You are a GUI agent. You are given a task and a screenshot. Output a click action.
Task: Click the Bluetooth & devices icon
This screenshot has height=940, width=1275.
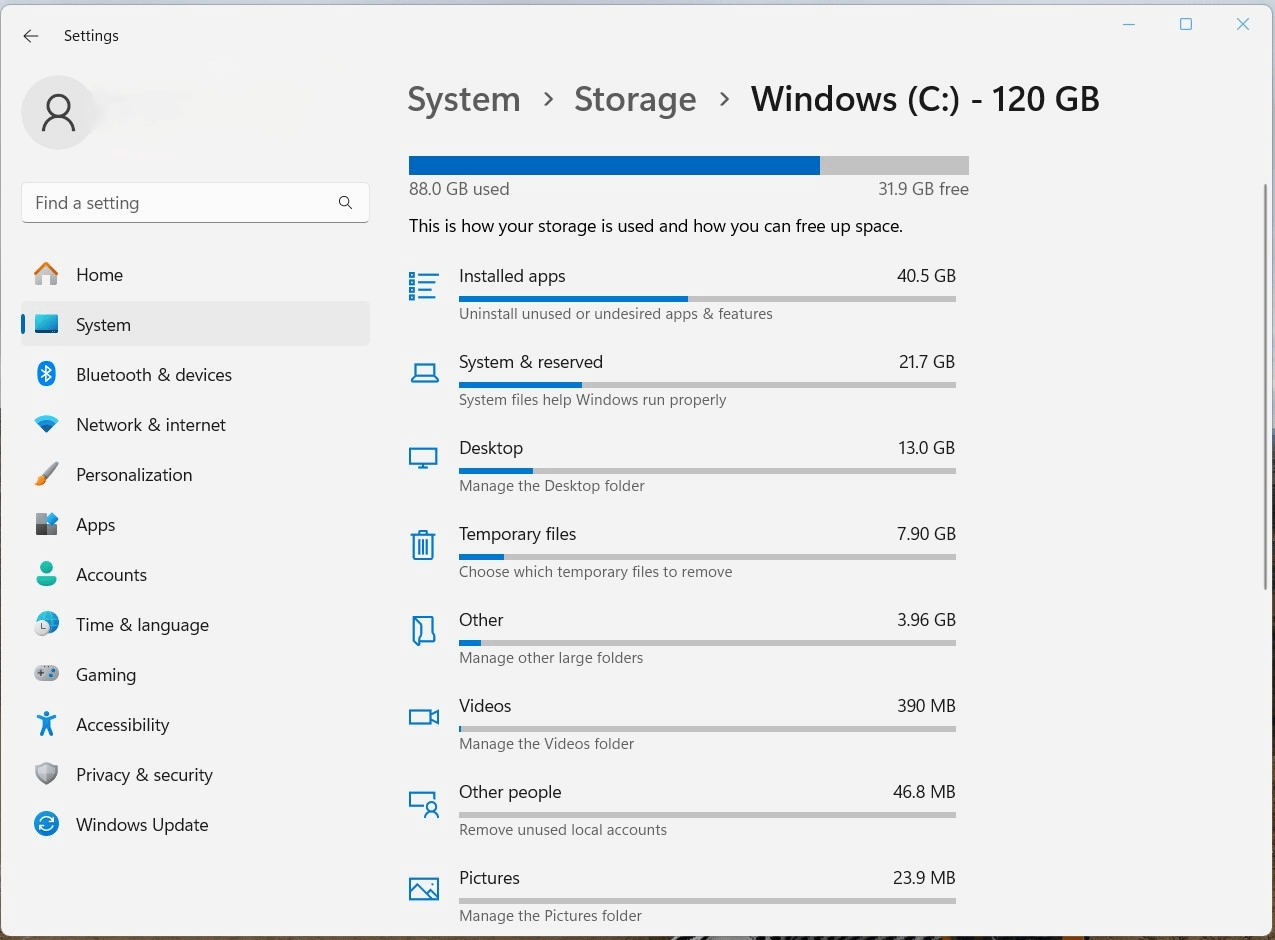(x=46, y=375)
